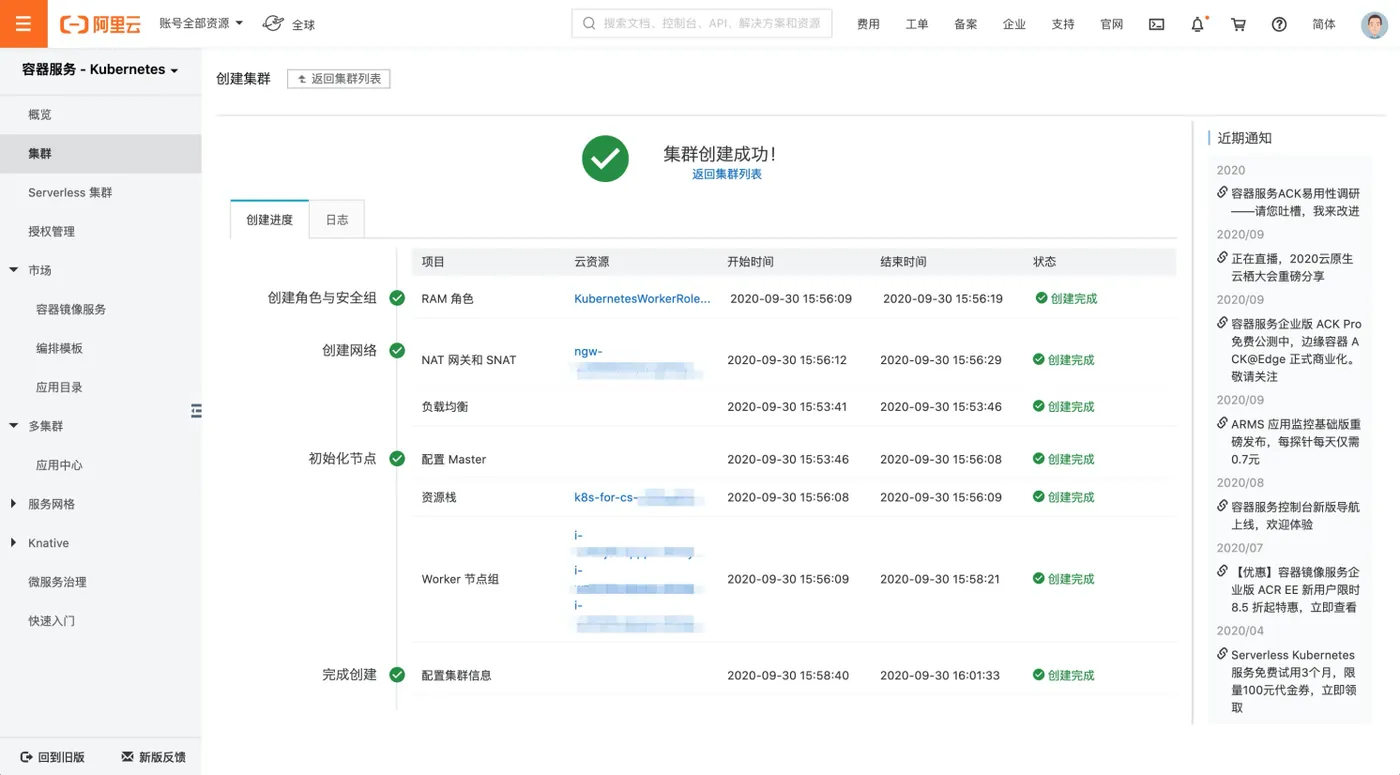The height and width of the screenshot is (775, 1400).
Task: Open the shopping cart icon
Action: pos(1238,24)
